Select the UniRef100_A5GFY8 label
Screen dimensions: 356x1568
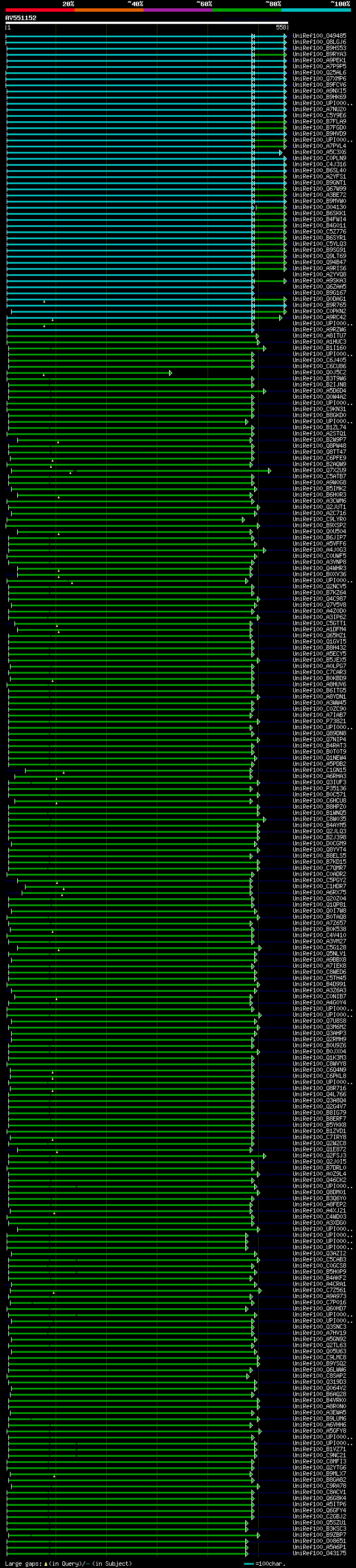tap(319, 1431)
